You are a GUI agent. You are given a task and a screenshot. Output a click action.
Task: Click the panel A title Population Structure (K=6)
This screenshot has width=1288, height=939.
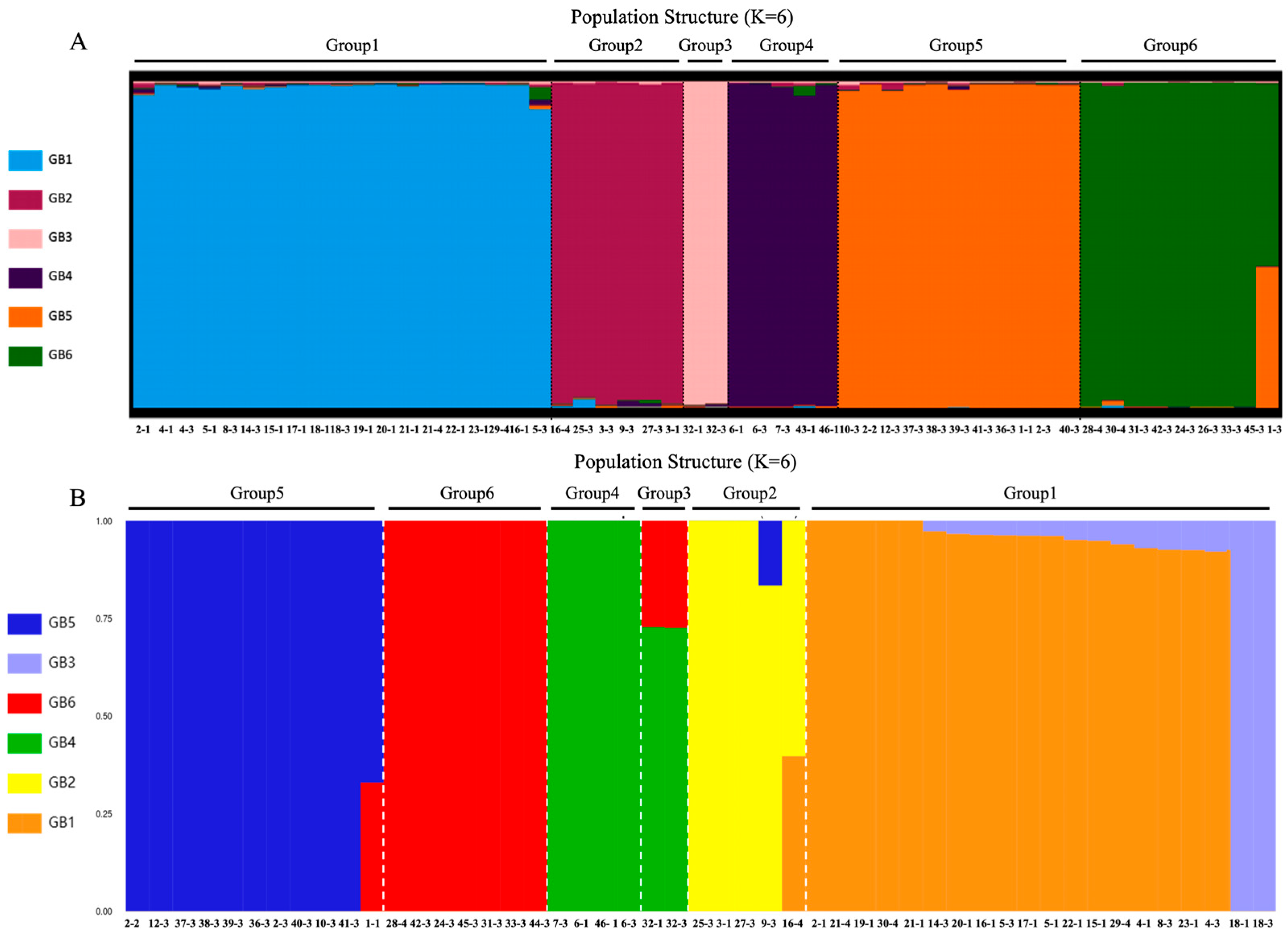[x=681, y=17]
